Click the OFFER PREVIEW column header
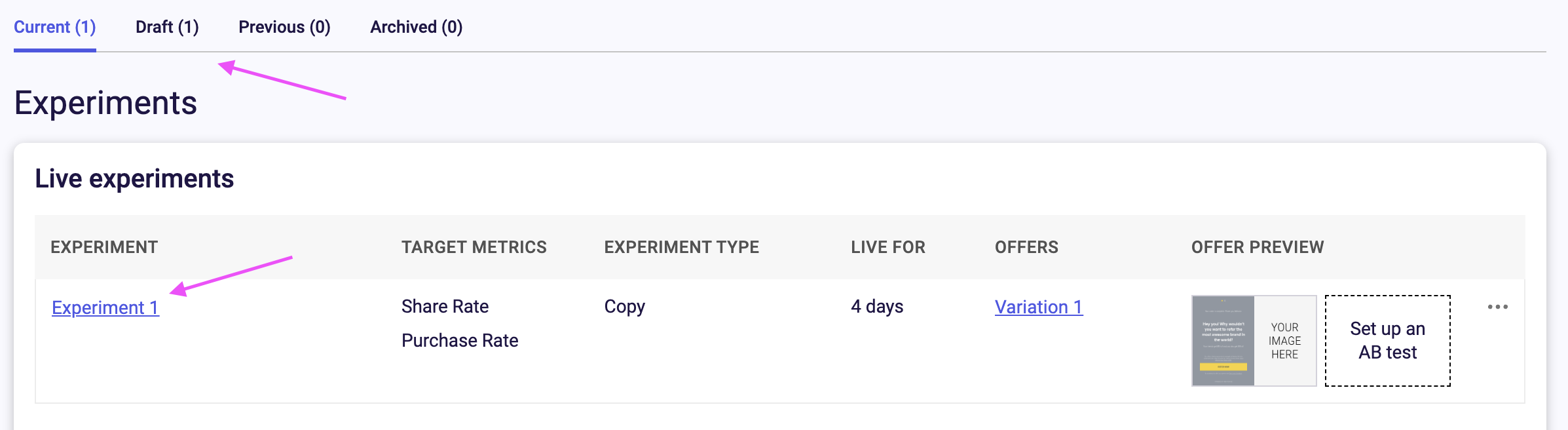The width and height of the screenshot is (1568, 430). (1258, 247)
